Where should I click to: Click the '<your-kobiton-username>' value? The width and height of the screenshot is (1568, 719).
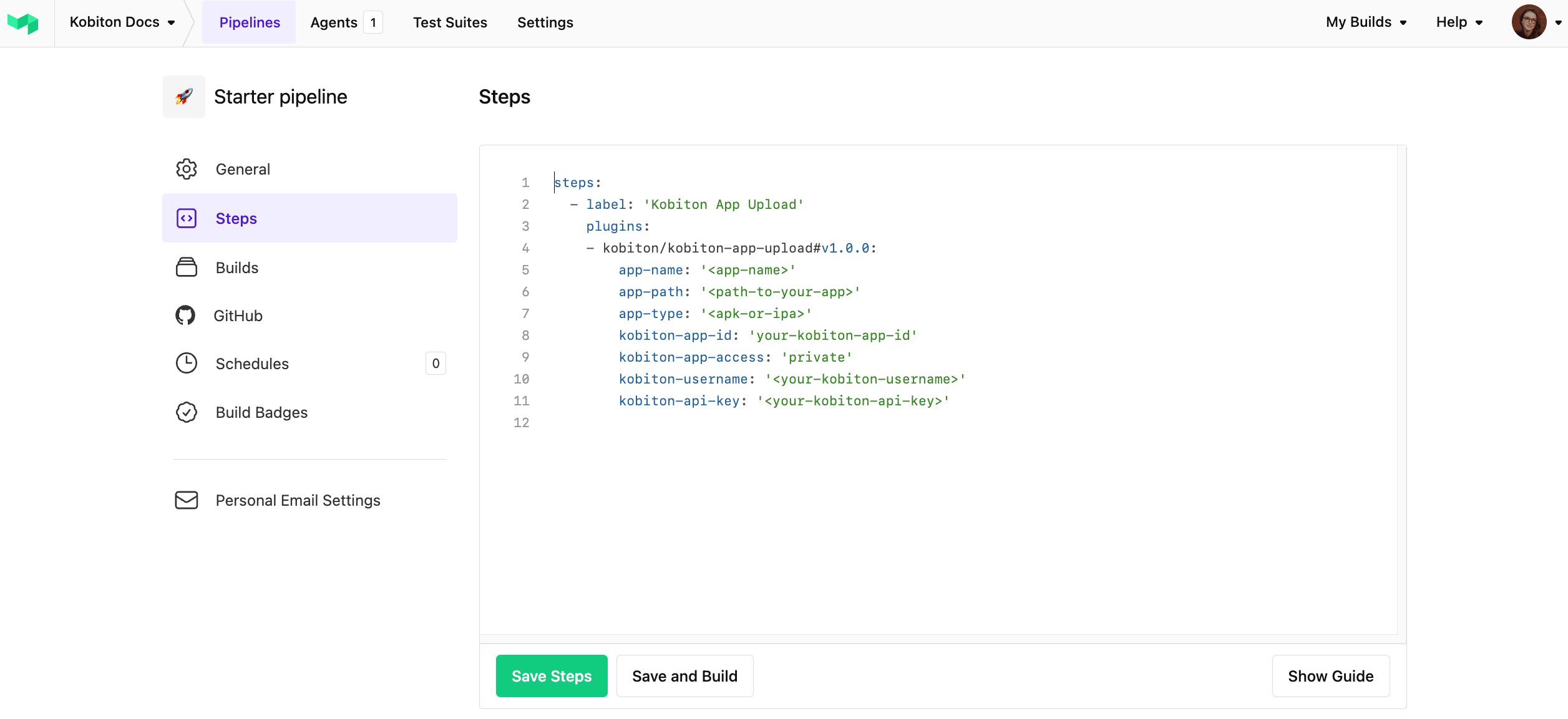pyautogui.click(x=865, y=379)
